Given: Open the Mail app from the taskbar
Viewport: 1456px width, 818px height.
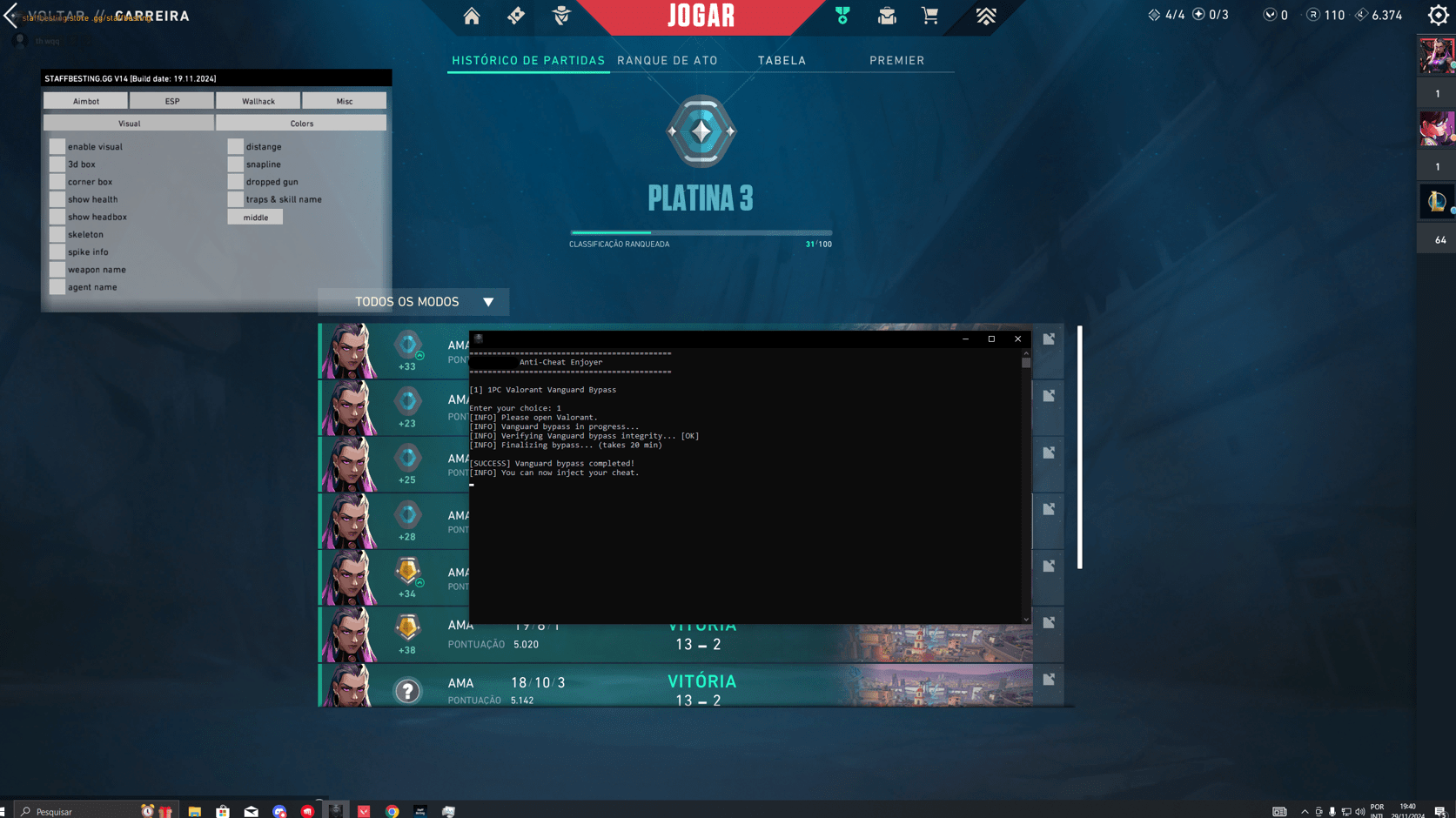Looking at the screenshot, I should [x=252, y=811].
